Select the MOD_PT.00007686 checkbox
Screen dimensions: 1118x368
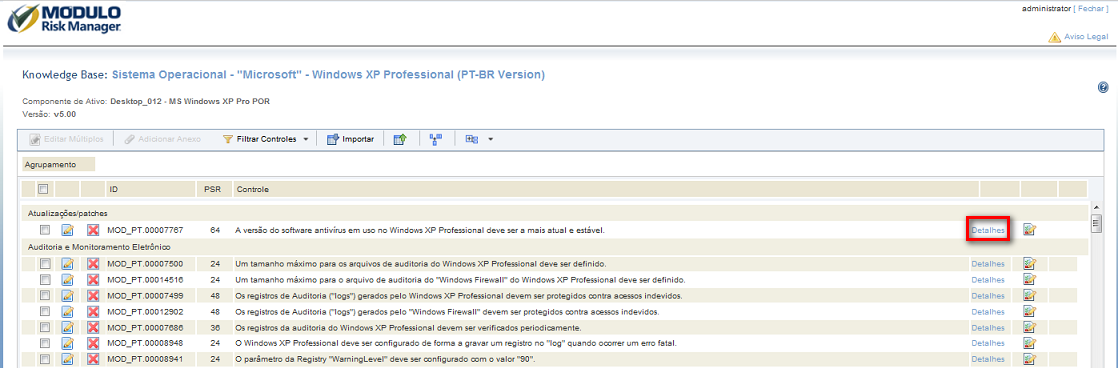(x=45, y=327)
